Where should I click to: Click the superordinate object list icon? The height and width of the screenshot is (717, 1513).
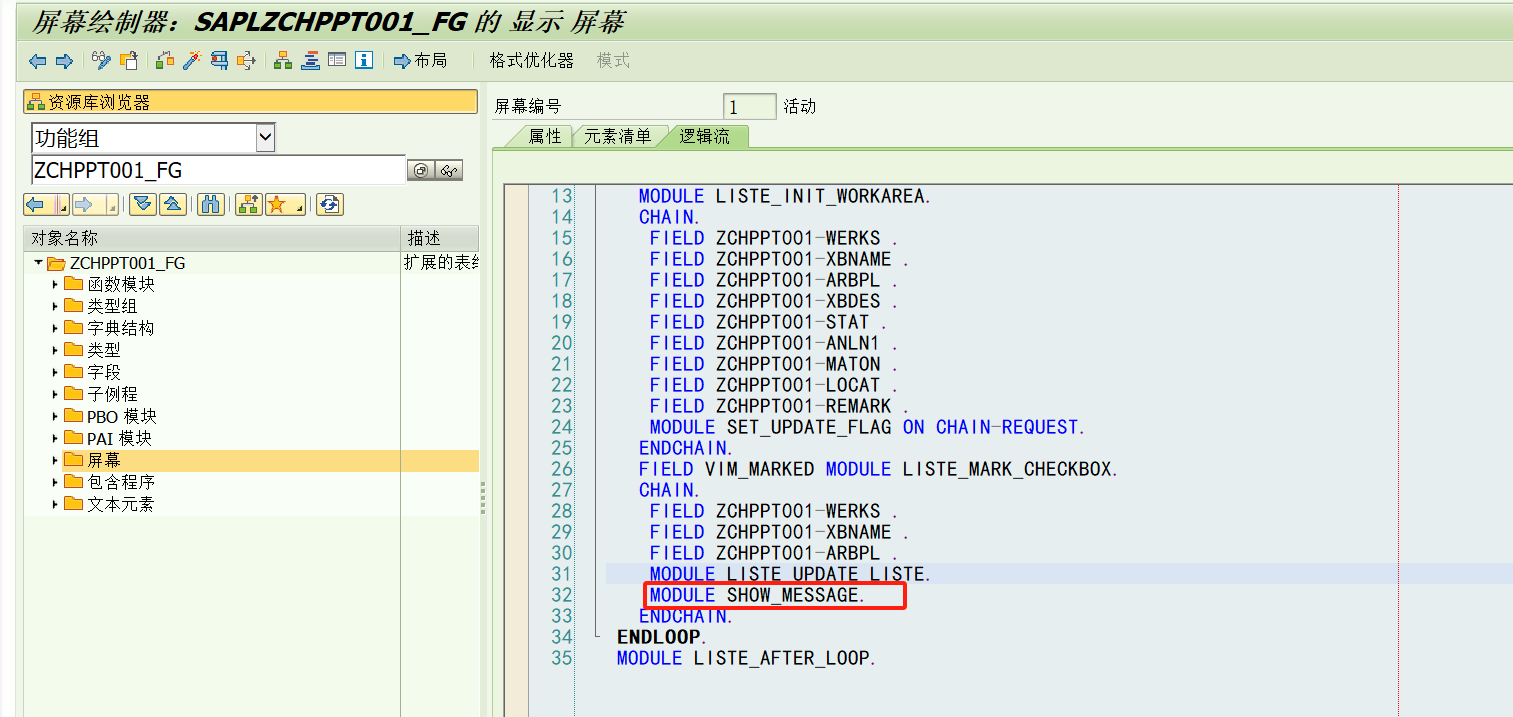[248, 205]
